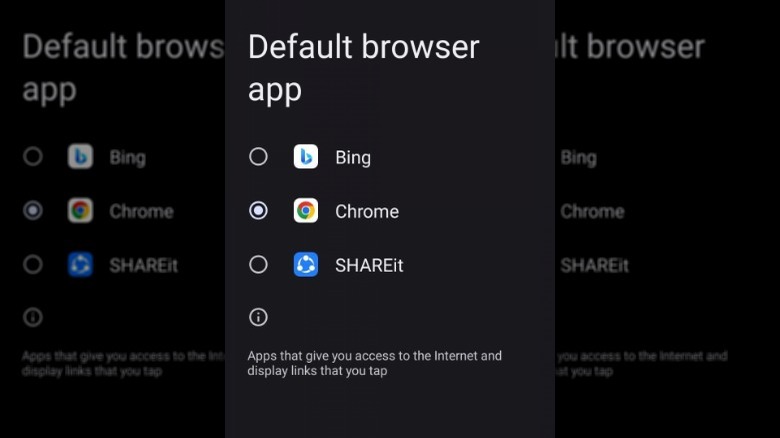Tap the info icon in center panel
This screenshot has width=780, height=438.
pyautogui.click(x=258, y=317)
